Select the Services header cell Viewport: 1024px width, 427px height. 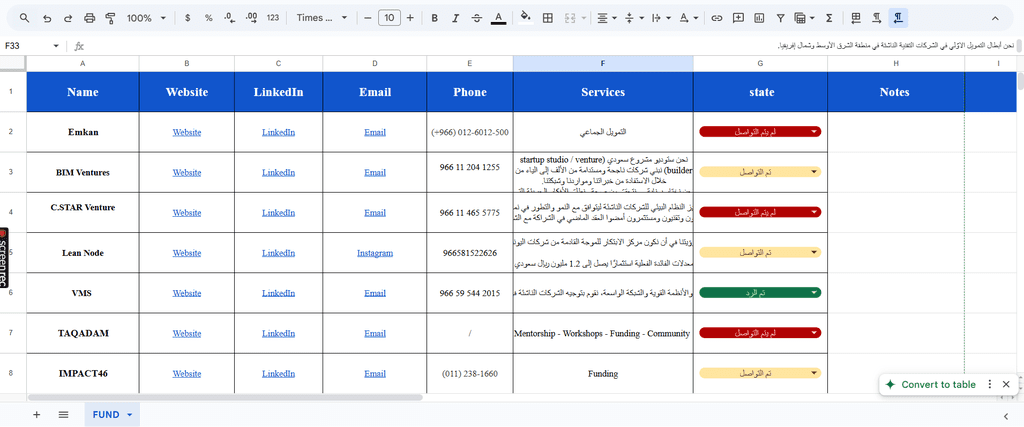(603, 92)
